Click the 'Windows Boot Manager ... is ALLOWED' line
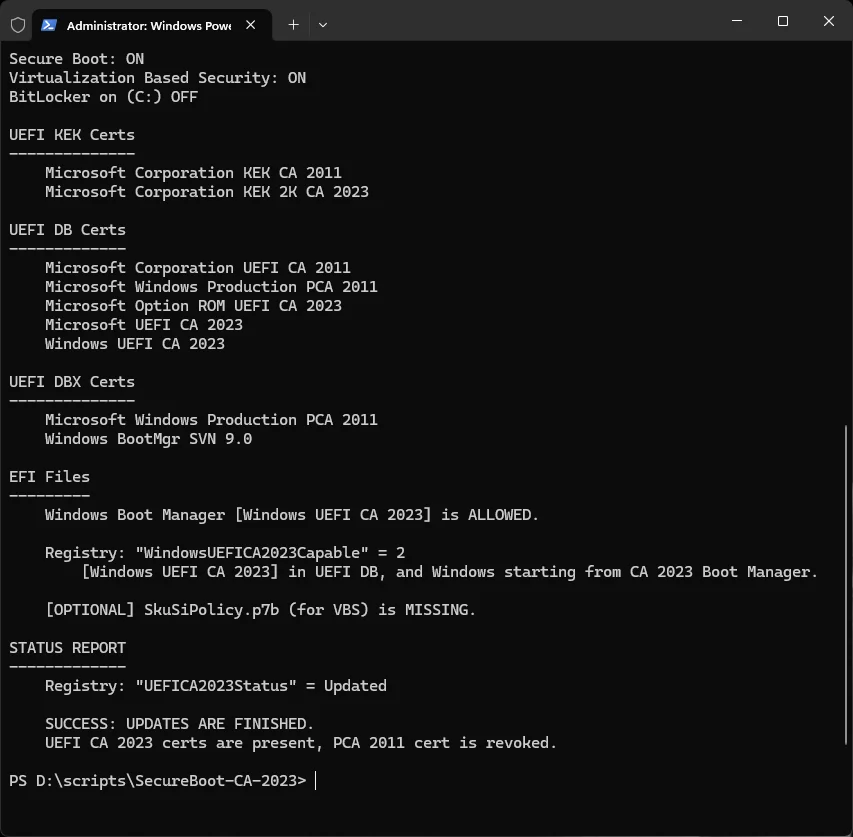Screen dimensions: 853x837 [x=292, y=515]
